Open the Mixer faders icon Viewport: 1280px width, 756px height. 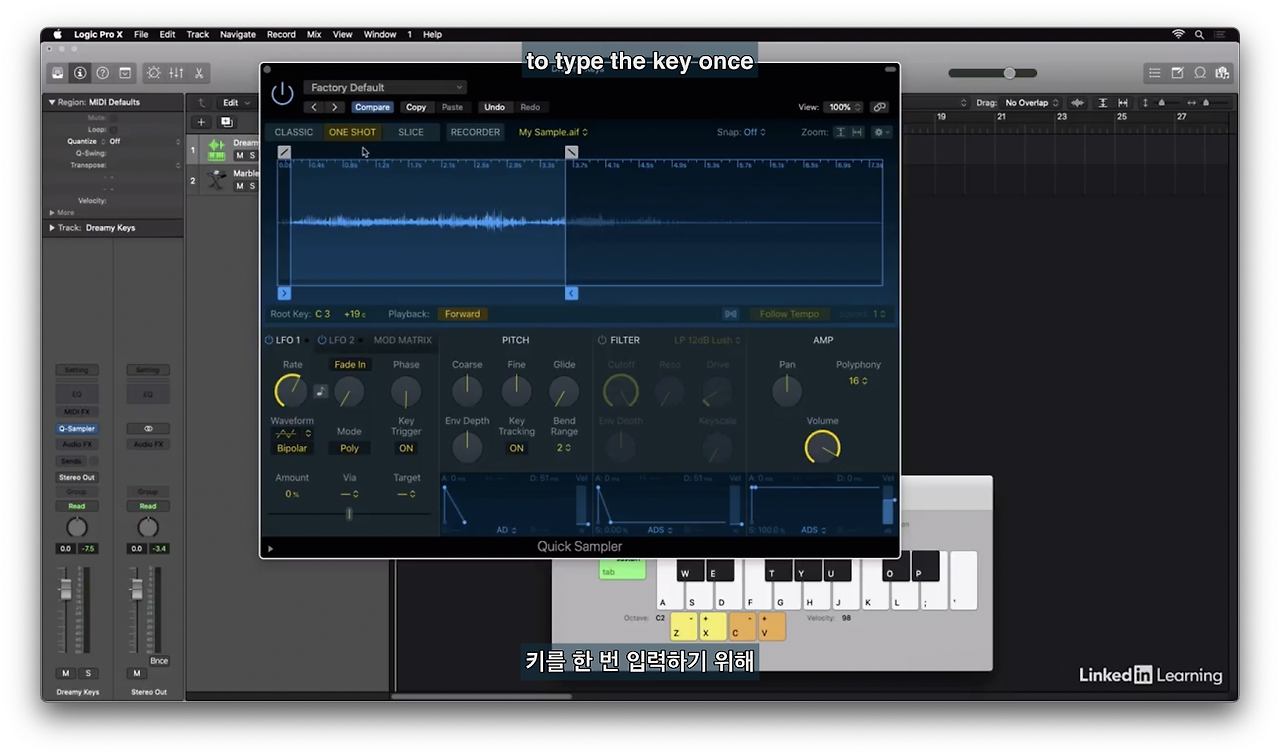[x=176, y=73]
